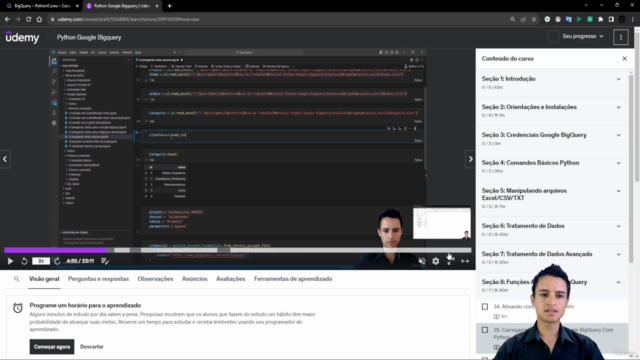This screenshot has width=640, height=360.
Task: Open Chrome three-dot menu
Action: [x=633, y=19]
